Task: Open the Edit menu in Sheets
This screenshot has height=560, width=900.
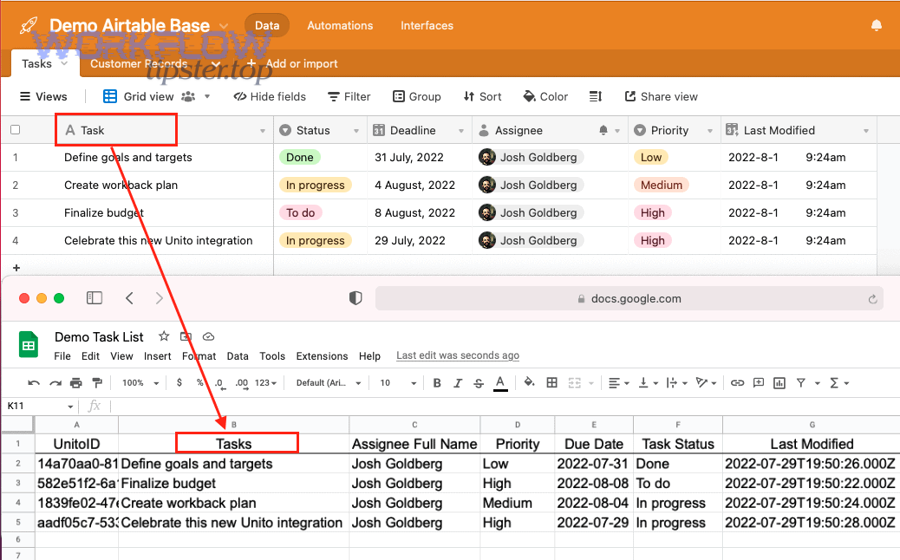Action: pyautogui.click(x=90, y=356)
